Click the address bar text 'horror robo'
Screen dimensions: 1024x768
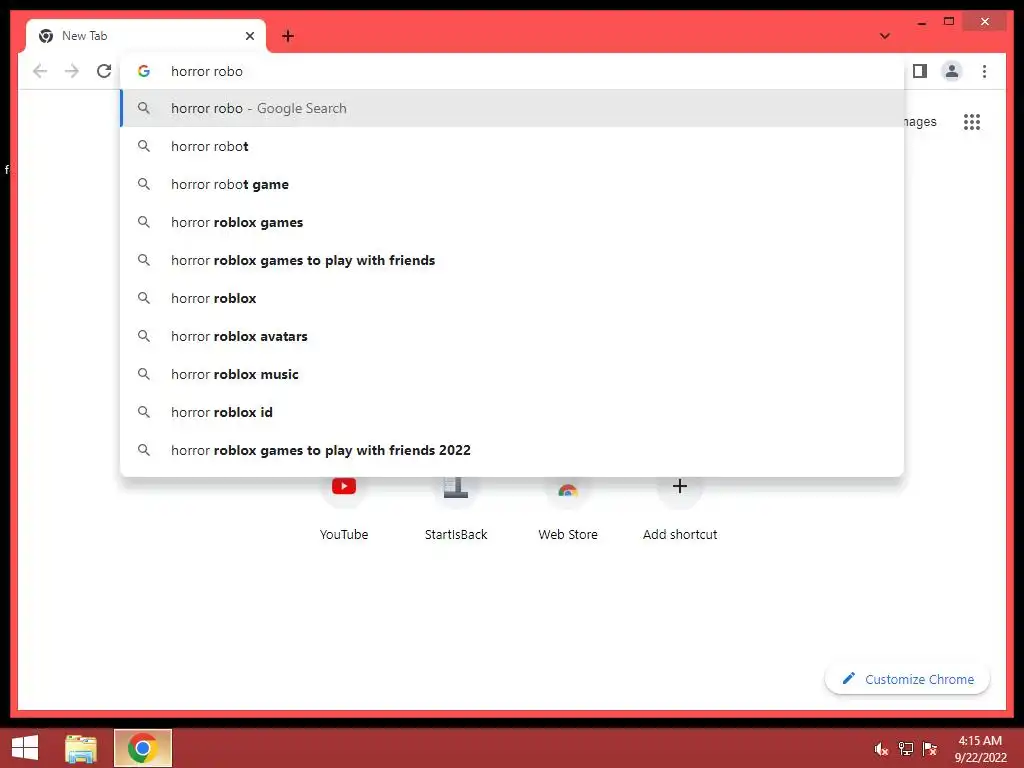[x=206, y=71]
